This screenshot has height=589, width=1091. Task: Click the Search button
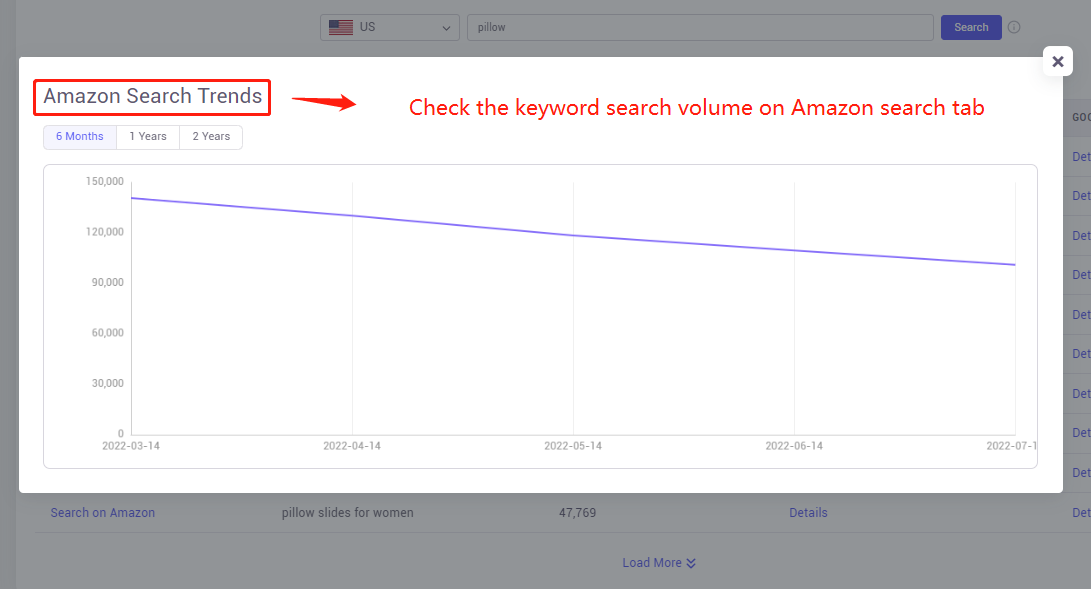[x=971, y=27]
